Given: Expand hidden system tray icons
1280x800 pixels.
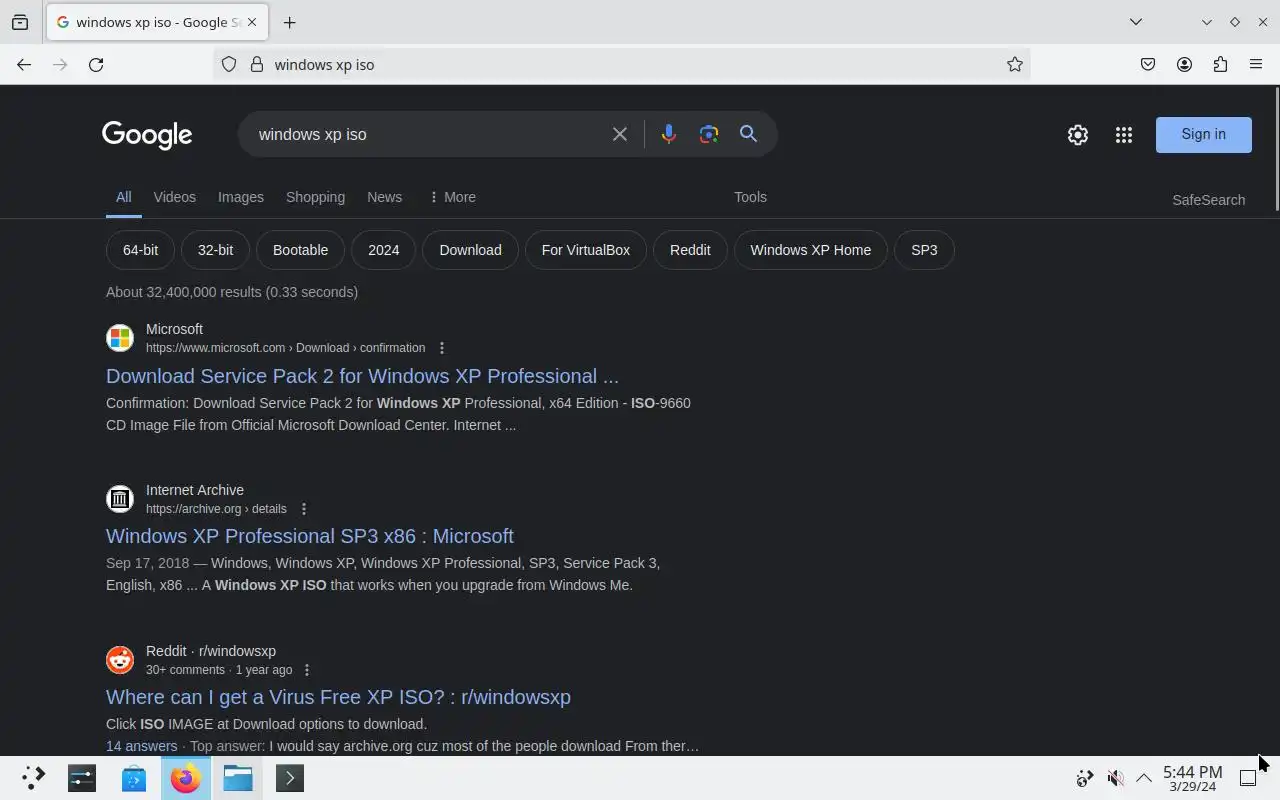Looking at the screenshot, I should pos(1144,778).
